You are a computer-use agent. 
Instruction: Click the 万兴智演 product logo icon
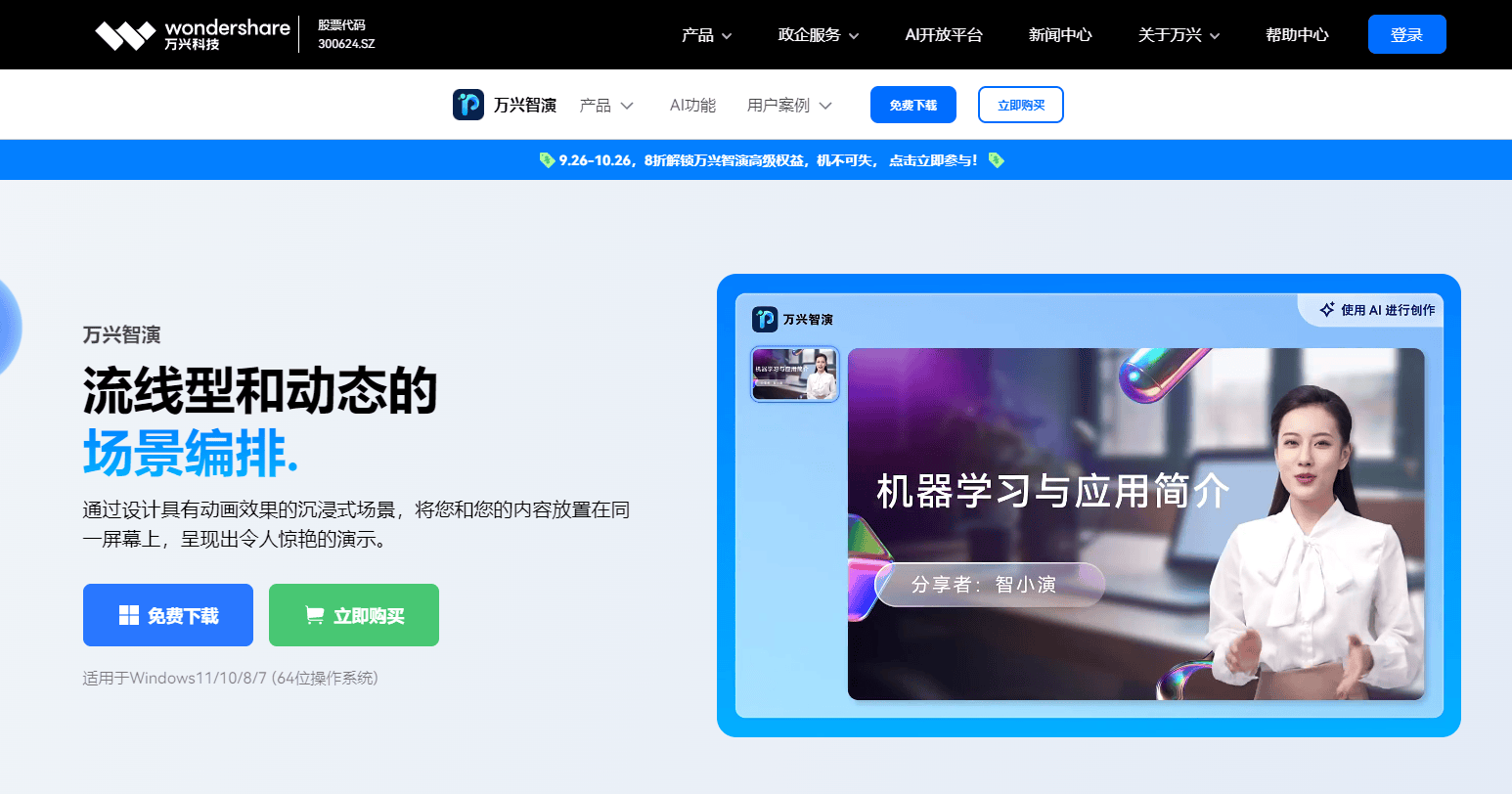(467, 104)
